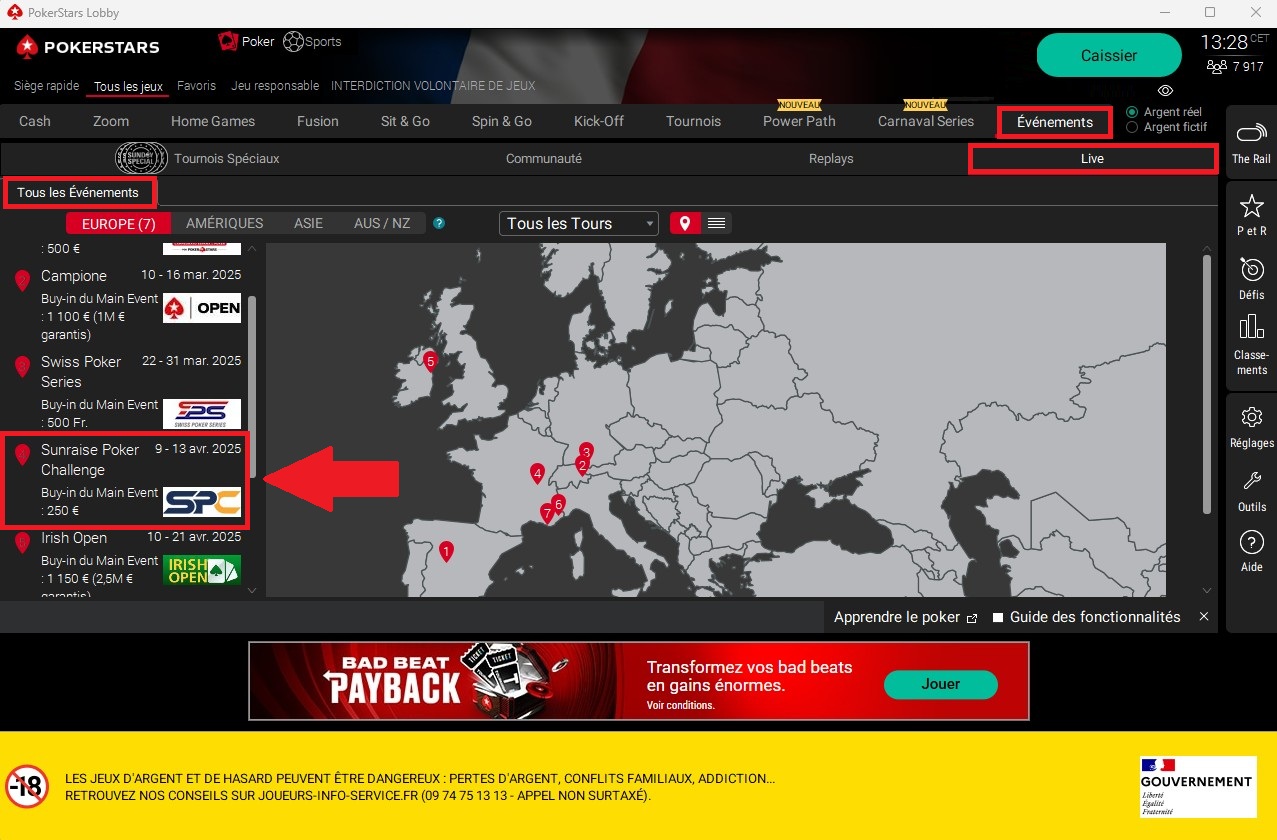
Task: Click the Swiss Poker Series logo thumbnail
Action: tap(202, 414)
